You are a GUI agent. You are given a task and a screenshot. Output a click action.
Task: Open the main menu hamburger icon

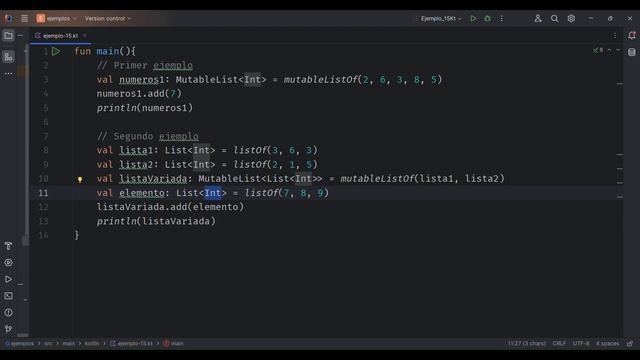(24, 18)
